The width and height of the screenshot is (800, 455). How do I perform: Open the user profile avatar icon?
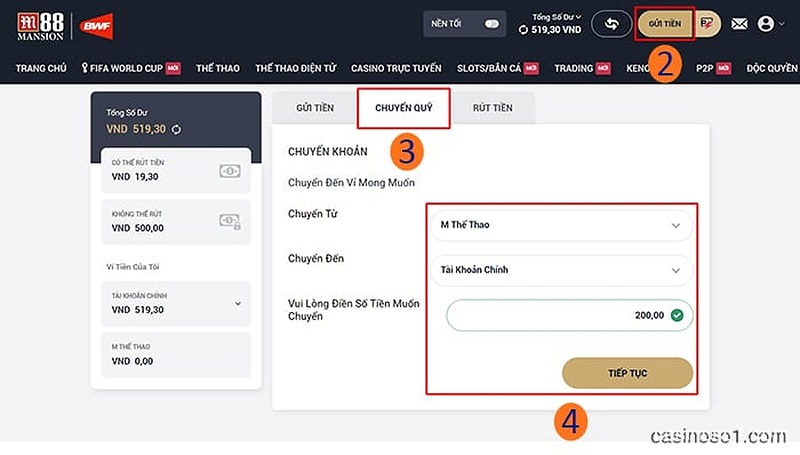[x=766, y=24]
